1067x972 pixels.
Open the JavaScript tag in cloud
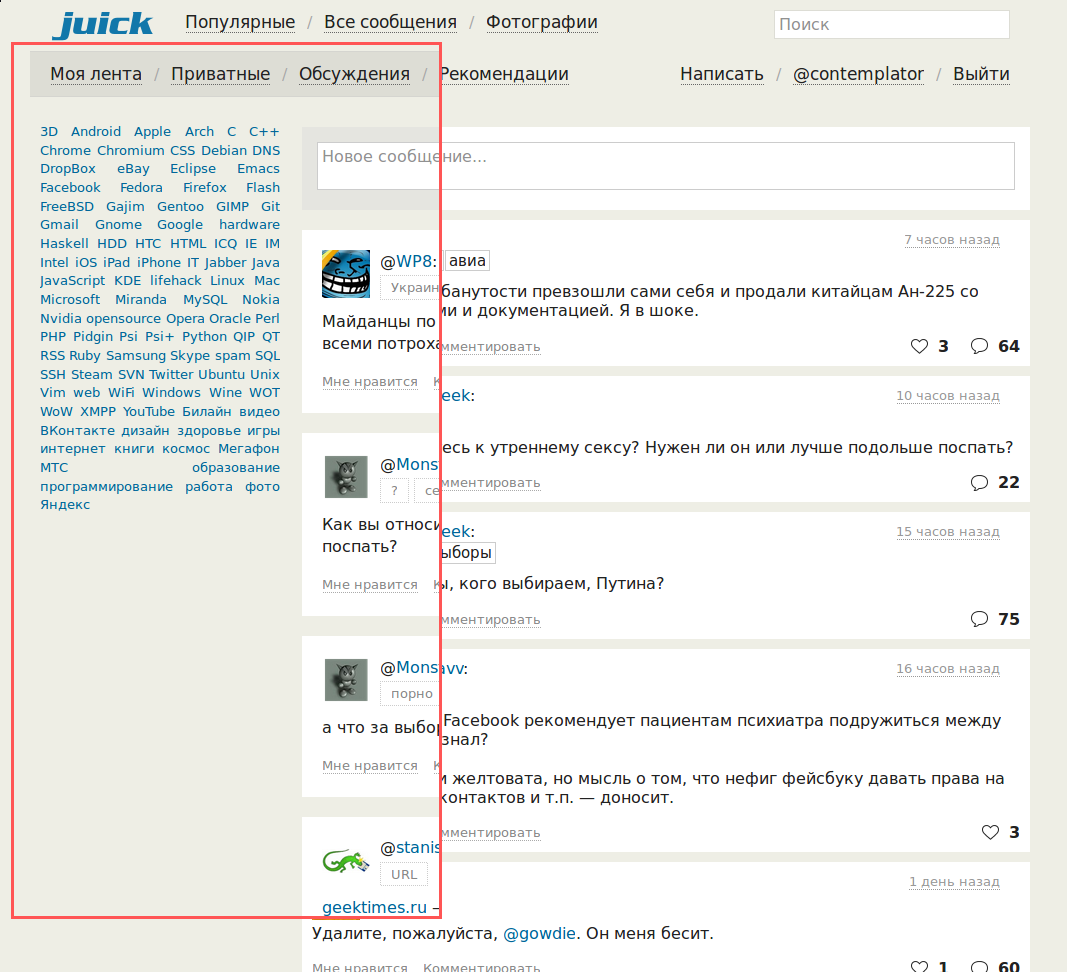tap(72, 280)
